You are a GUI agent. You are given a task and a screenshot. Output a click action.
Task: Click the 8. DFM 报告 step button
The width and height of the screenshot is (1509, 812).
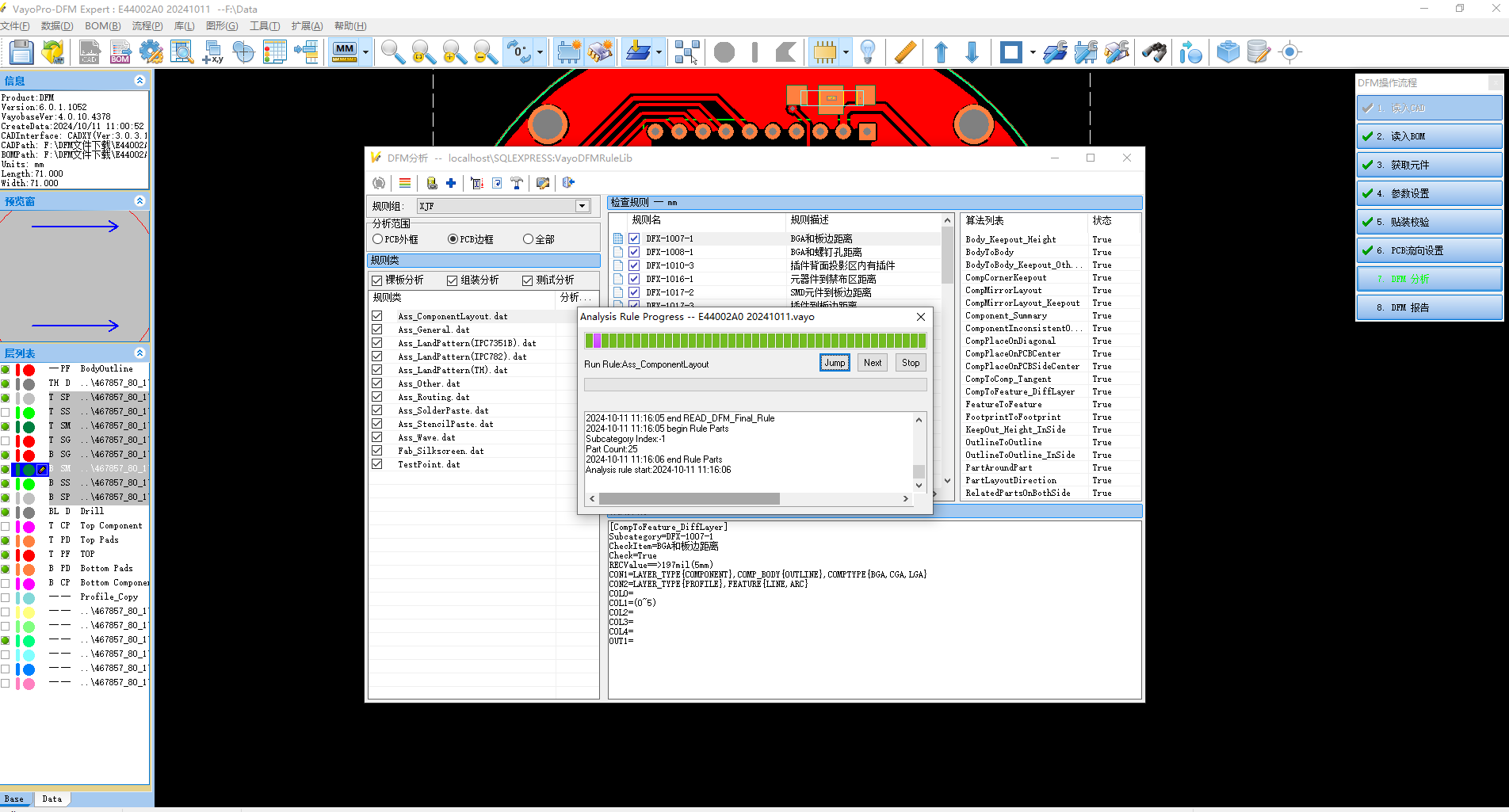tap(1429, 307)
